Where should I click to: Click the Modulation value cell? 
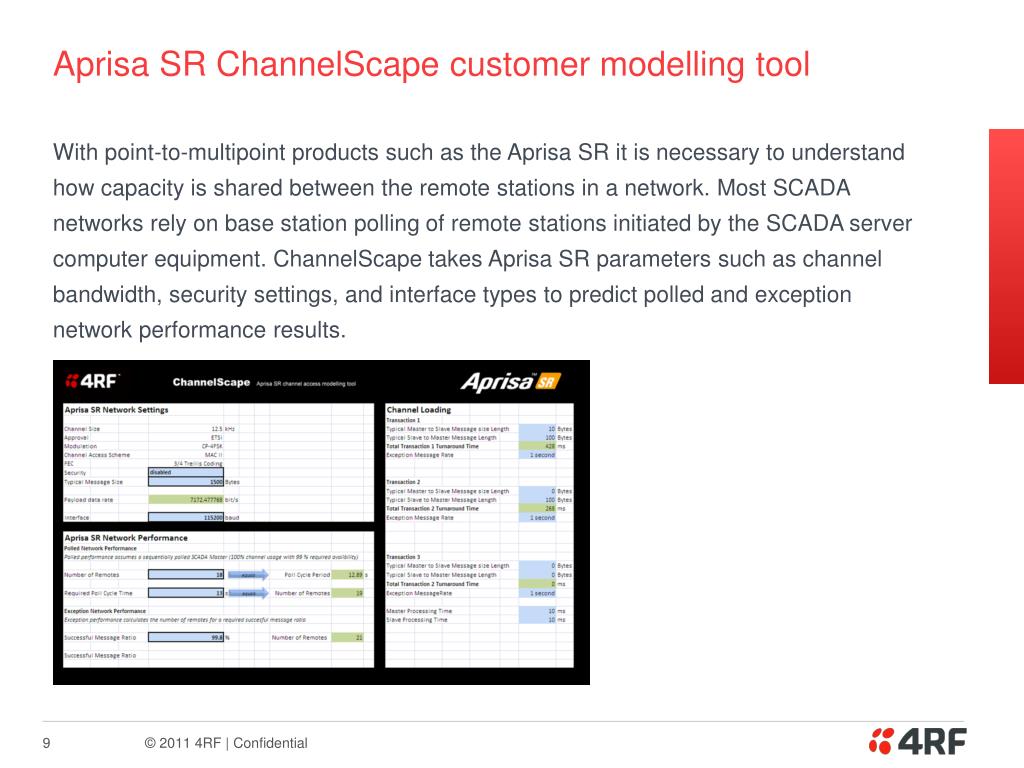(212, 446)
